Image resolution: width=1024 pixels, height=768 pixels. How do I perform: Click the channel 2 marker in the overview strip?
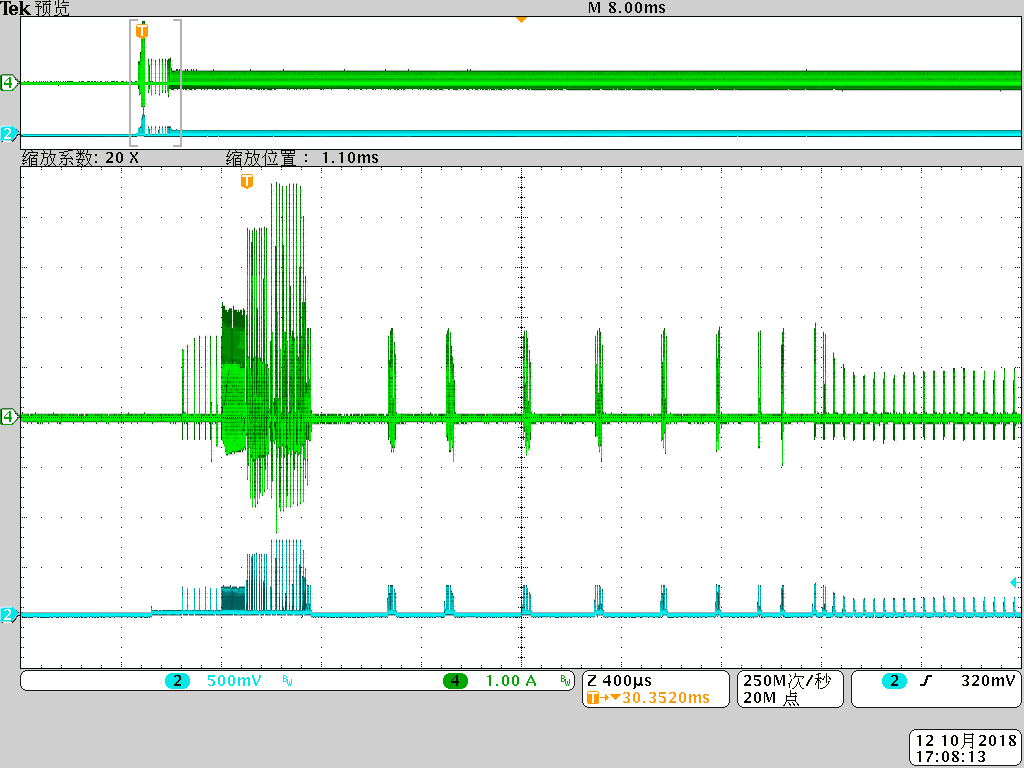point(9,134)
